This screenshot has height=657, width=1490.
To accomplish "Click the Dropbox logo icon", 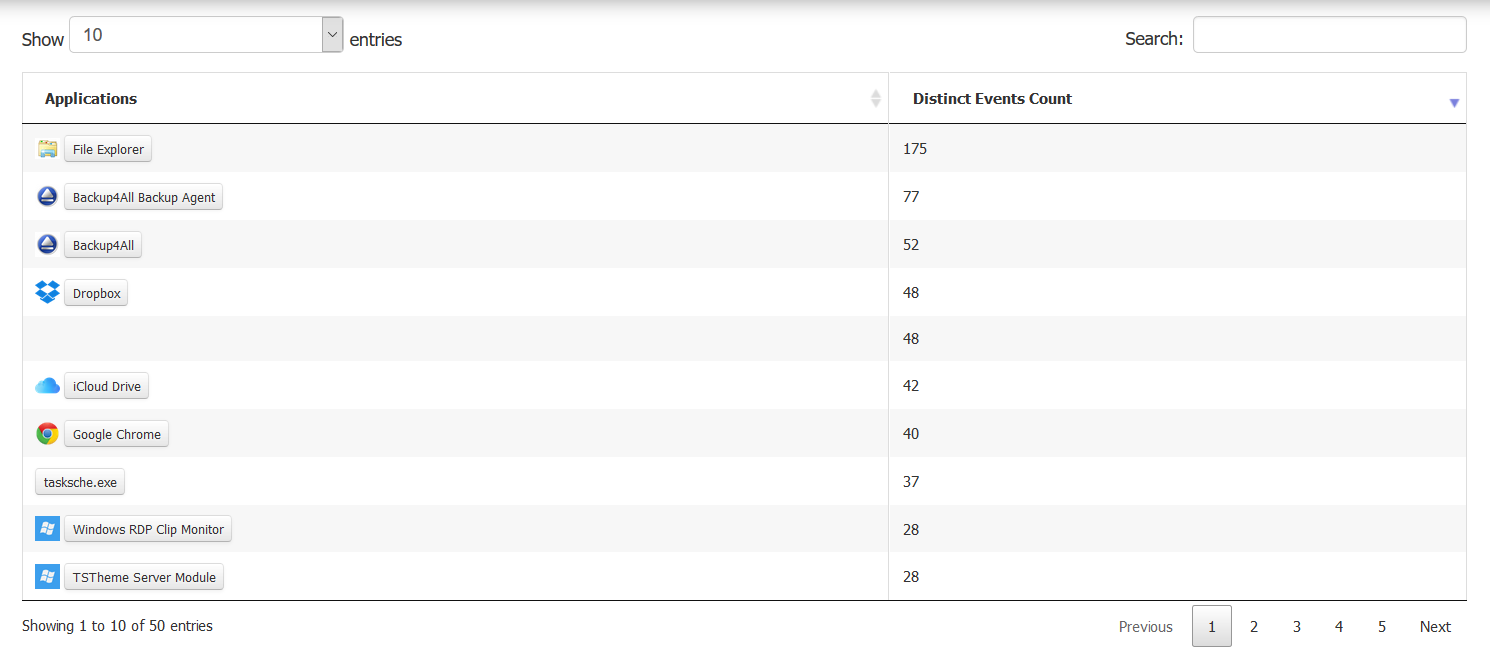I will 47,293.
